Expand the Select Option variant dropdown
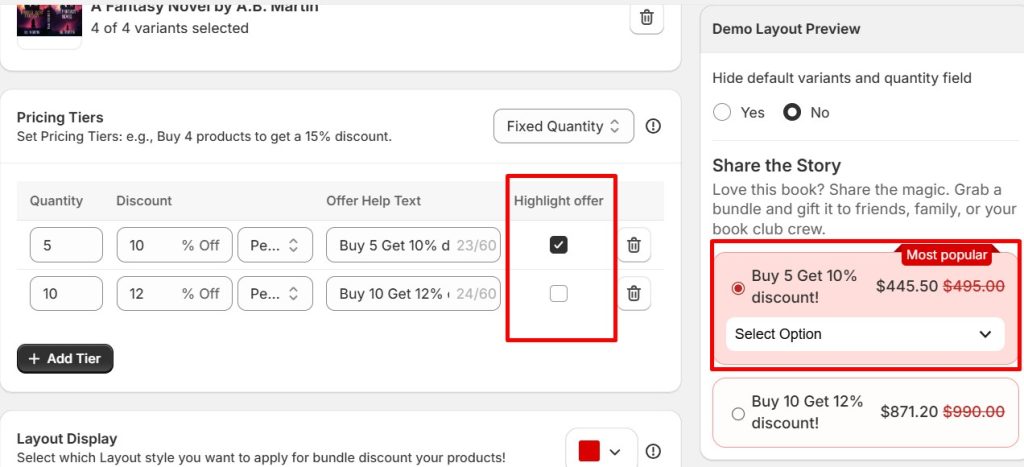This screenshot has width=1024, height=467. pyautogui.click(x=863, y=334)
